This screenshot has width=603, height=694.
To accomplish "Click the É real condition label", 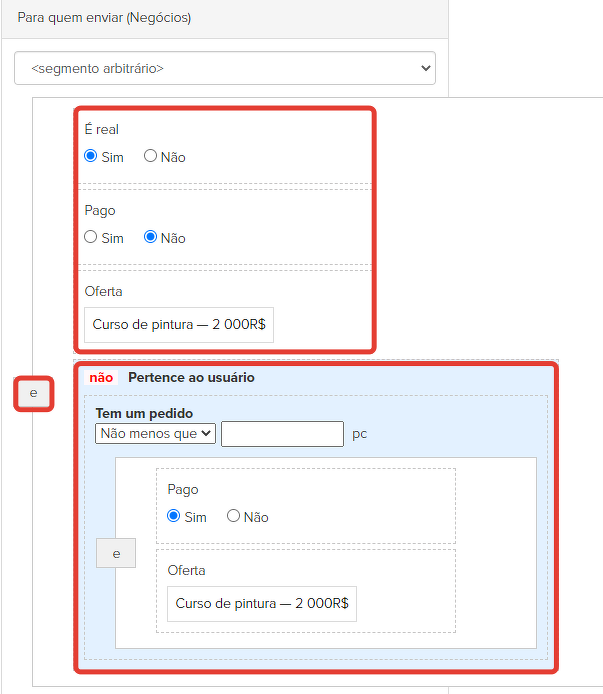I will [x=102, y=130].
